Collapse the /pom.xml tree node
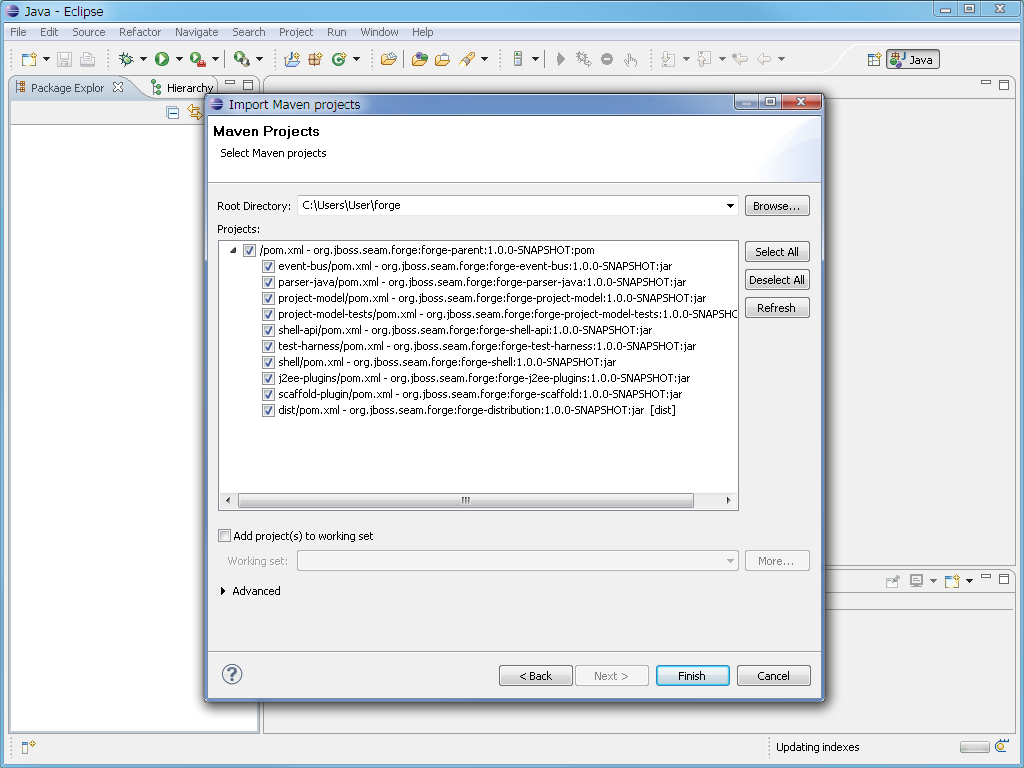This screenshot has width=1024, height=768. point(232,250)
